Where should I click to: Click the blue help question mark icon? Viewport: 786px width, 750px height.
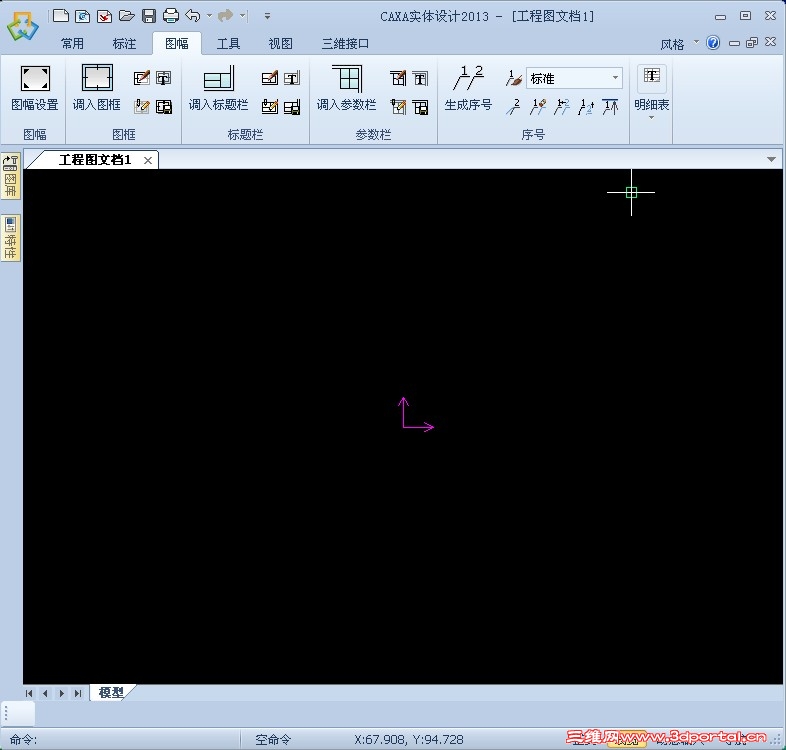click(x=713, y=43)
